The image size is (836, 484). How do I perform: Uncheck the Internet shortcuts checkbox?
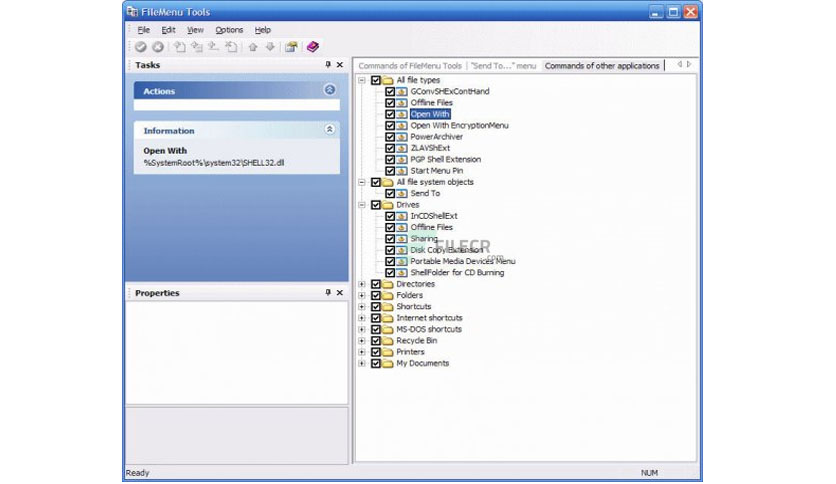(376, 318)
